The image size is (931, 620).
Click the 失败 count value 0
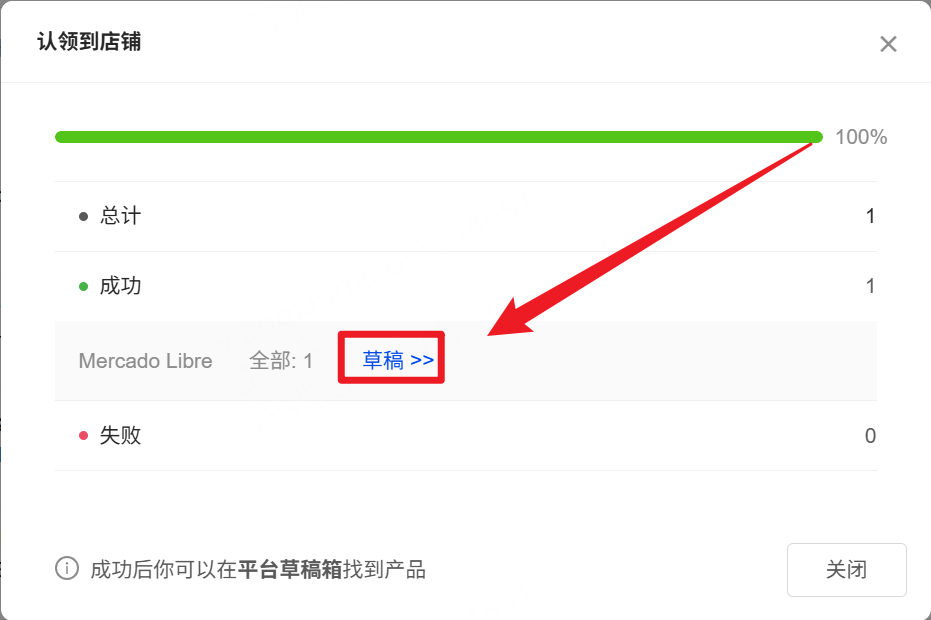click(x=870, y=436)
